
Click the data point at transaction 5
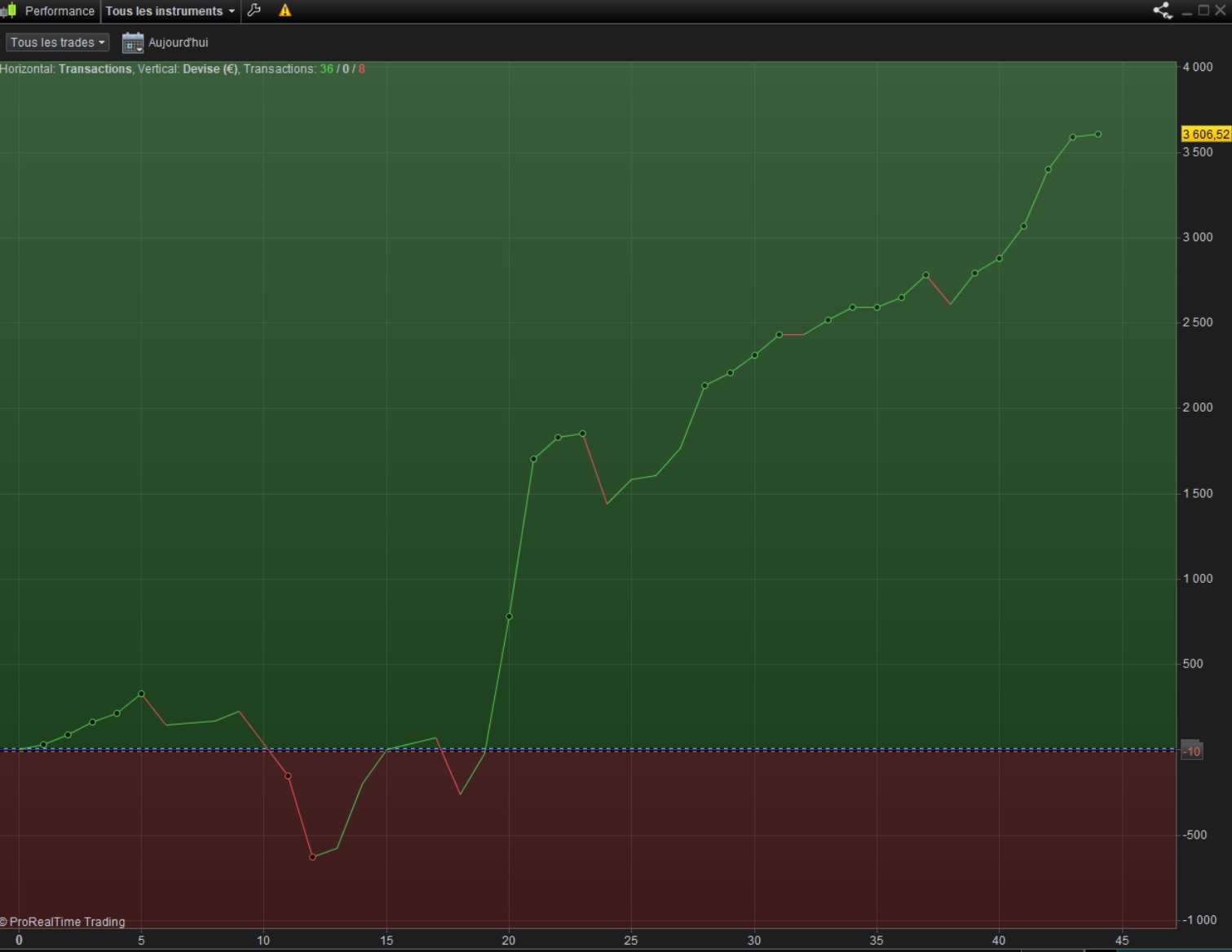141,694
